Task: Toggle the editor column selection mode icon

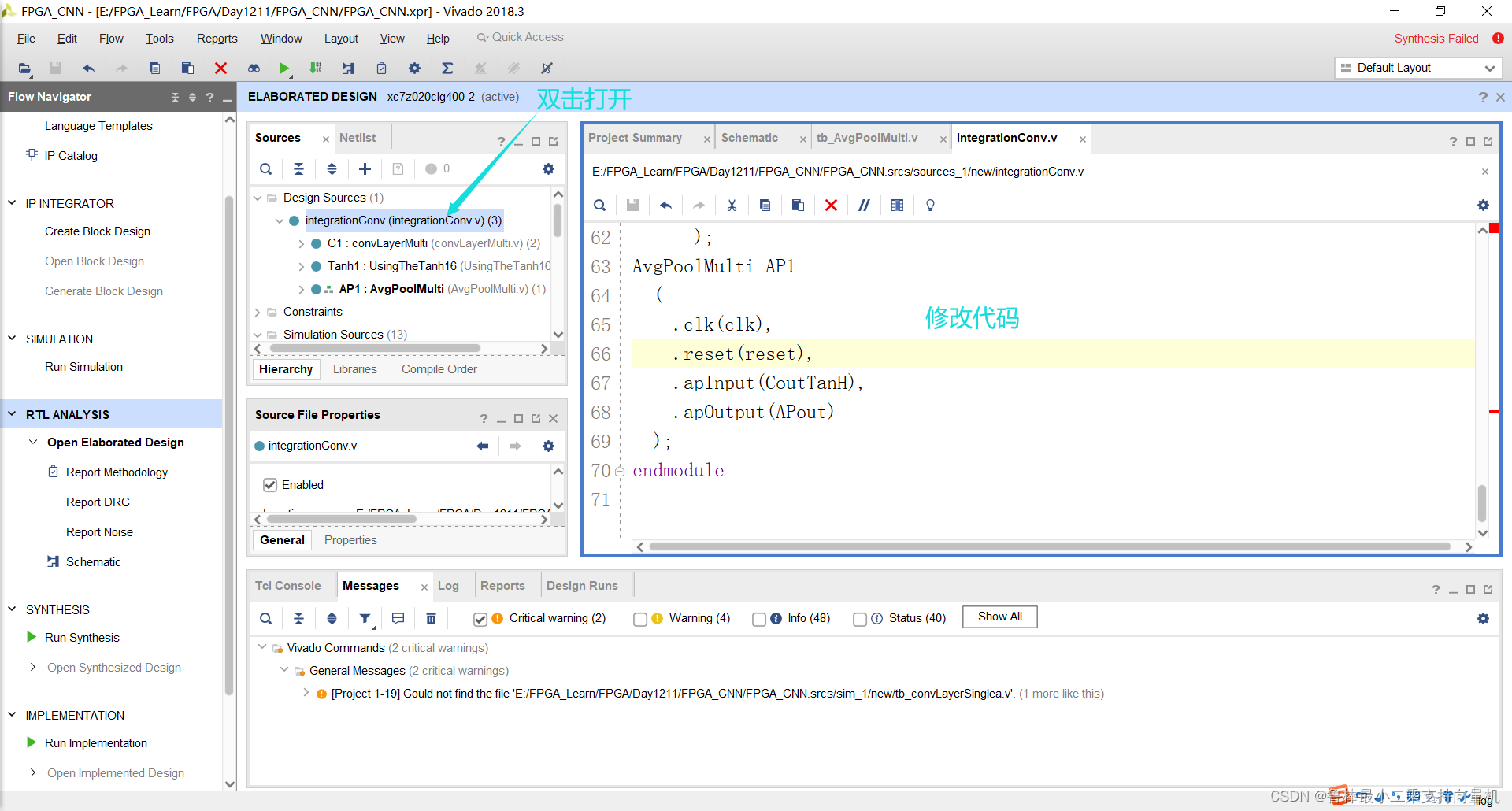Action: click(897, 205)
